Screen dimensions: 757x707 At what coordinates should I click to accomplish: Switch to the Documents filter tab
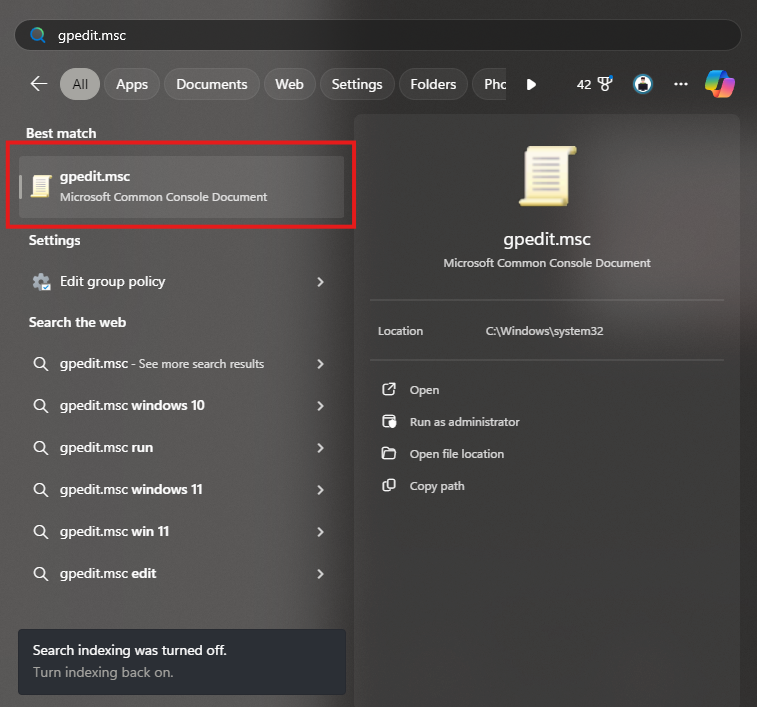pos(211,84)
